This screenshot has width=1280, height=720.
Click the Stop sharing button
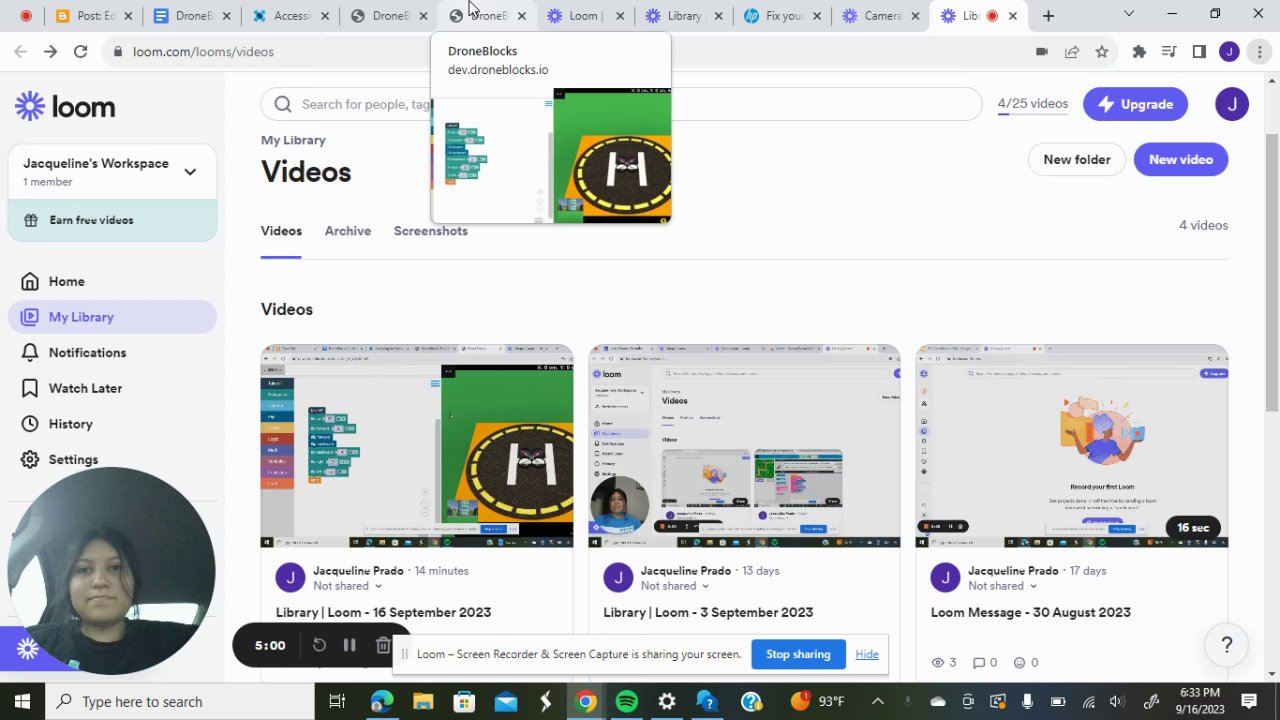pyautogui.click(x=798, y=654)
